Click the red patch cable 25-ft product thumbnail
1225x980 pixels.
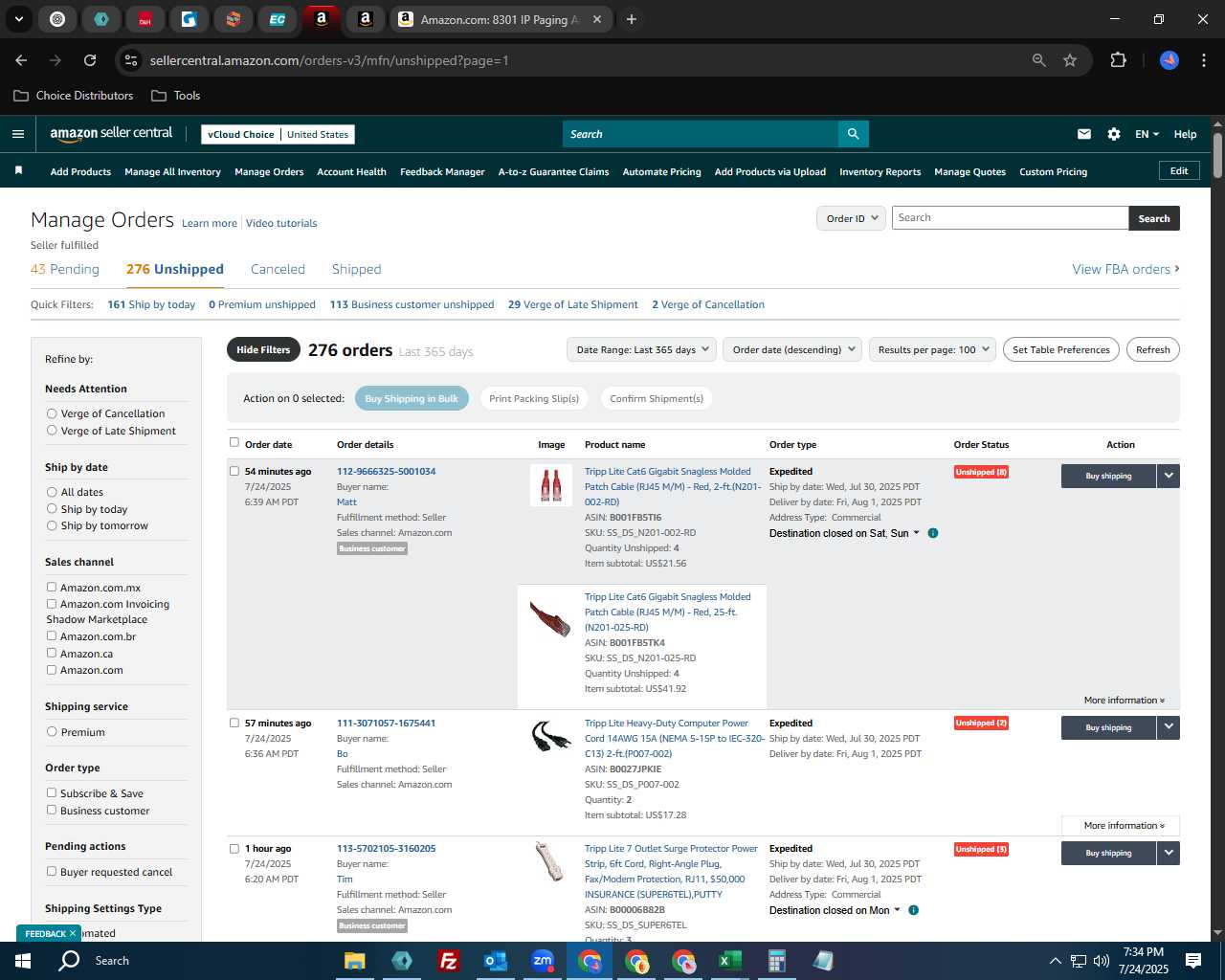click(550, 618)
